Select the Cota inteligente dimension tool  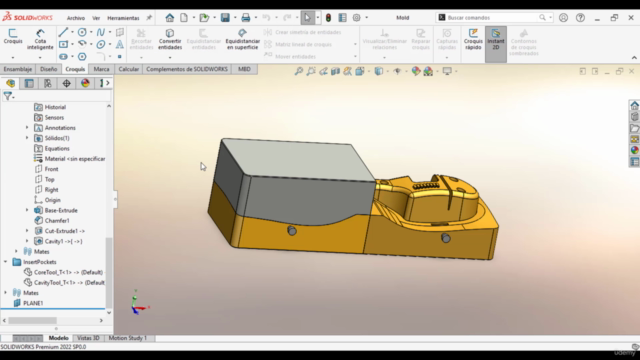point(40,39)
